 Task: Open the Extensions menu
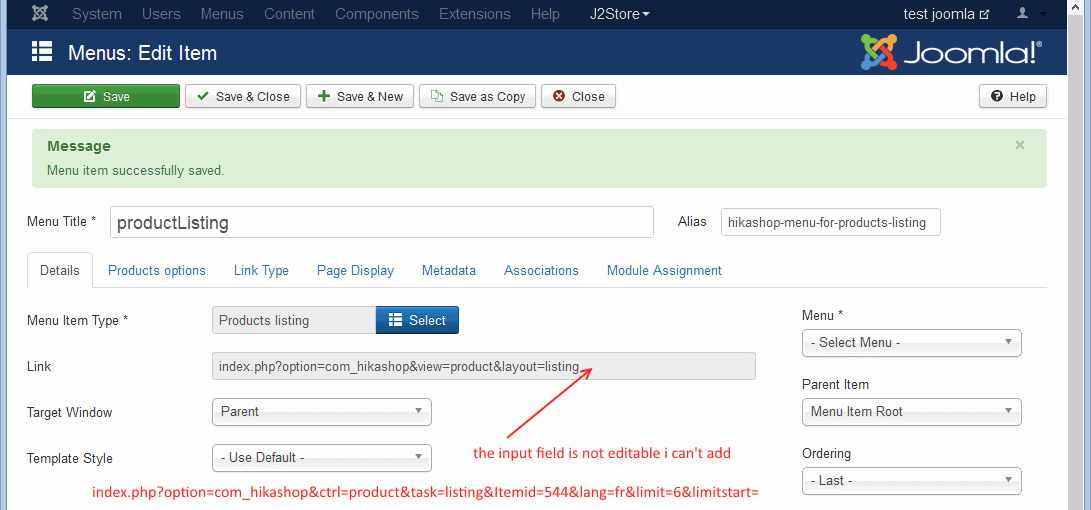coord(475,14)
